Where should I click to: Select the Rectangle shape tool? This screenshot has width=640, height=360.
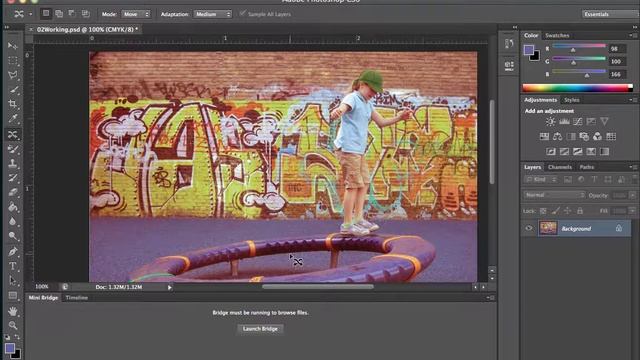tap(13, 296)
